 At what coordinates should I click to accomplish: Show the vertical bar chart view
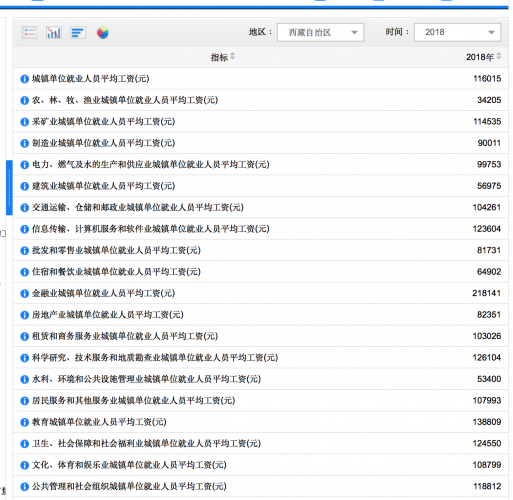[54, 32]
